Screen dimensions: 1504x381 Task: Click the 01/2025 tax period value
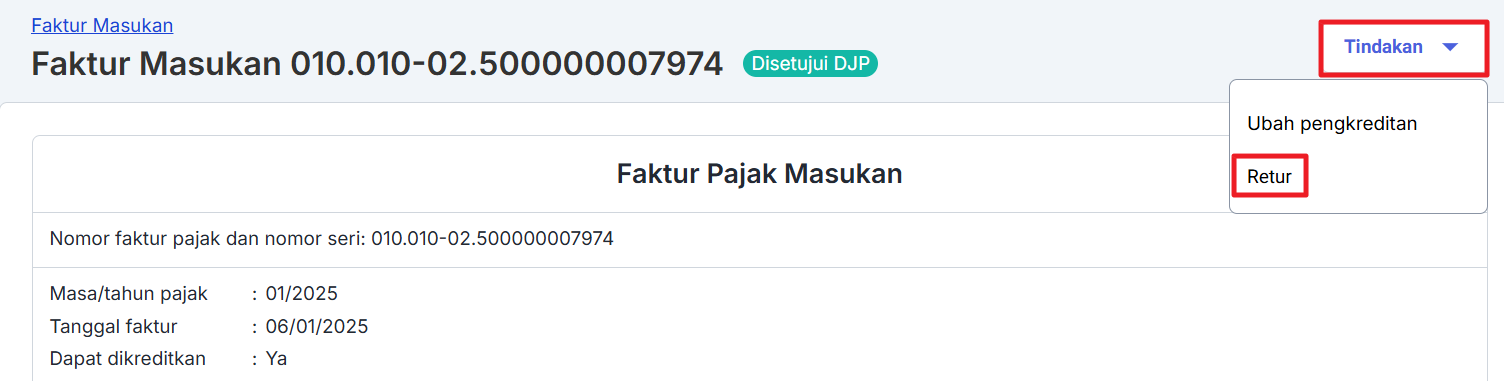[302, 293]
